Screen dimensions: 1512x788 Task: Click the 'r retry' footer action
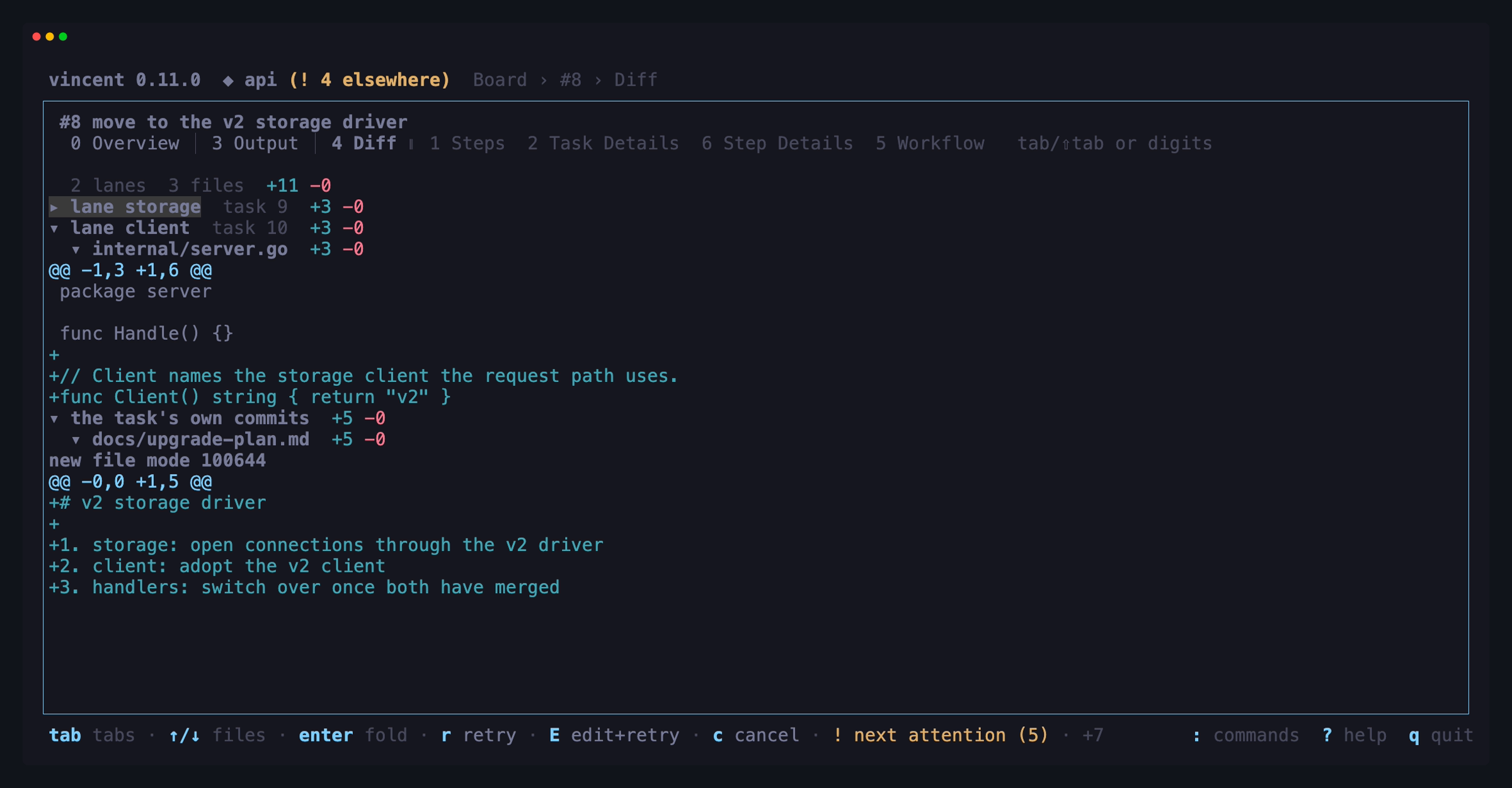tap(478, 736)
